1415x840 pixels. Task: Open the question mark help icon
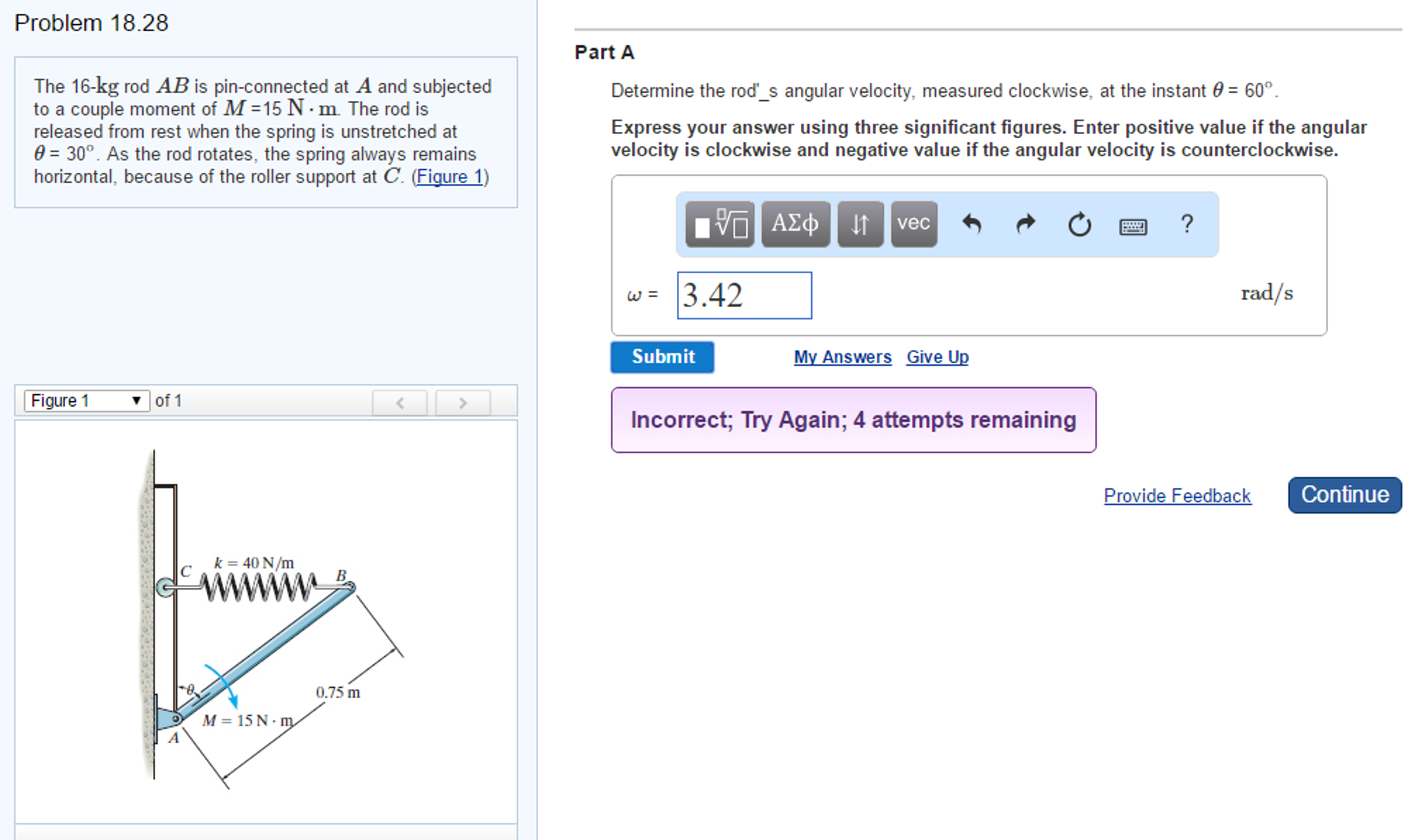tap(1187, 223)
